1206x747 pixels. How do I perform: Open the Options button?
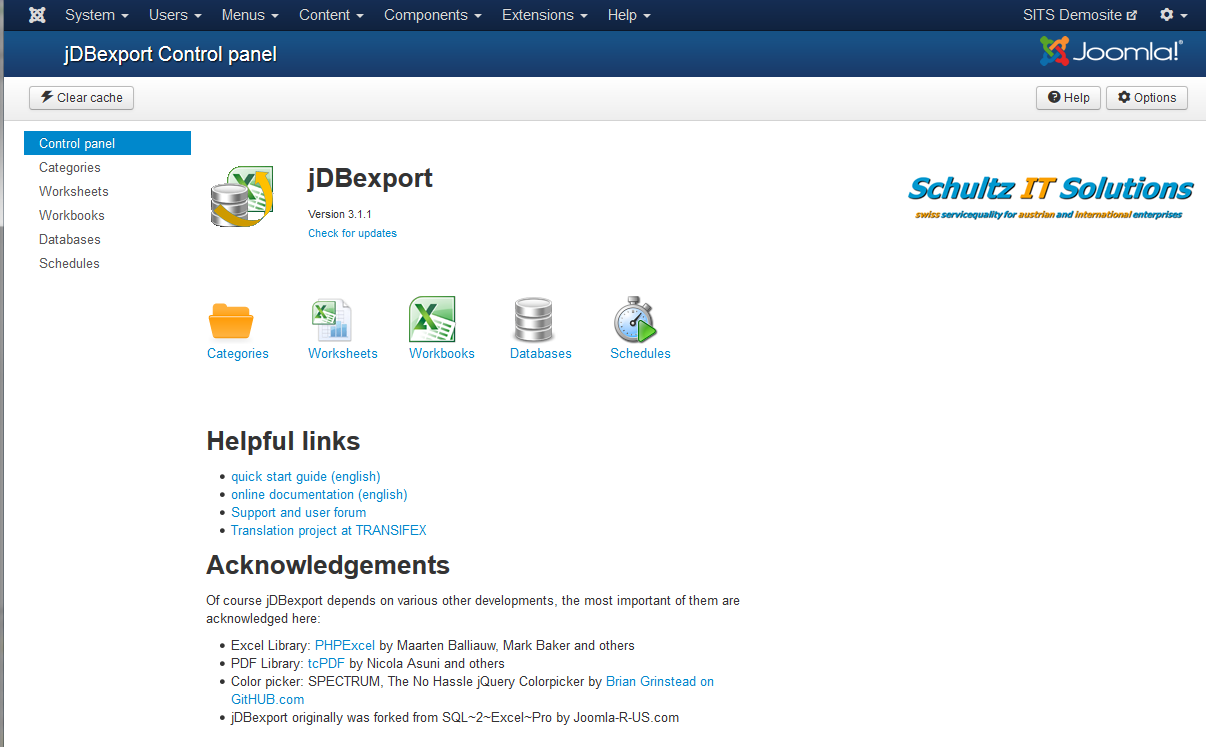pyautogui.click(x=1146, y=97)
